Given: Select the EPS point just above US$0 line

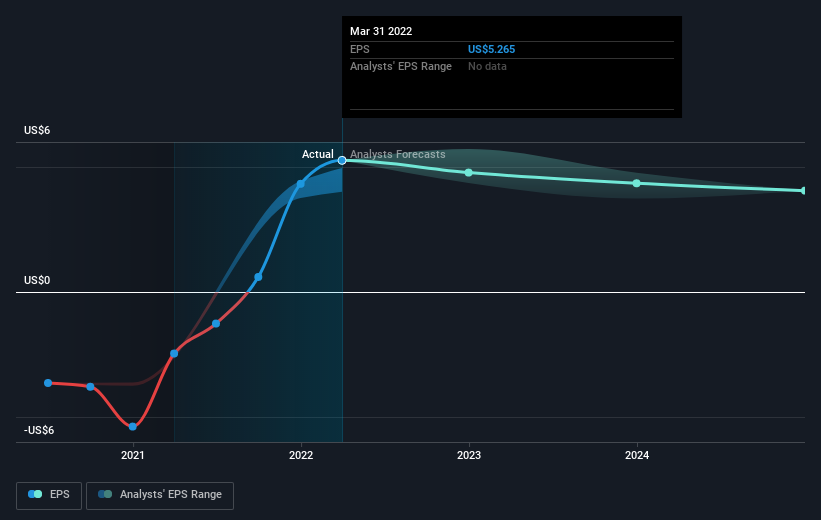Looking at the screenshot, I should (x=258, y=277).
